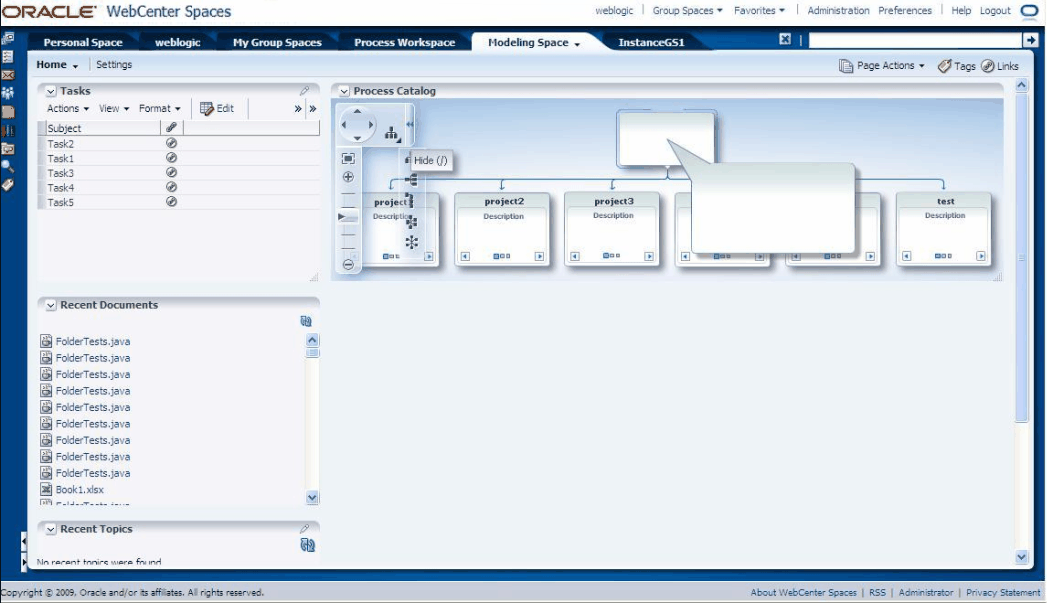Open the checklist icon in the left sidebar
Screen dimensions: 1047x603
pos(8,57)
